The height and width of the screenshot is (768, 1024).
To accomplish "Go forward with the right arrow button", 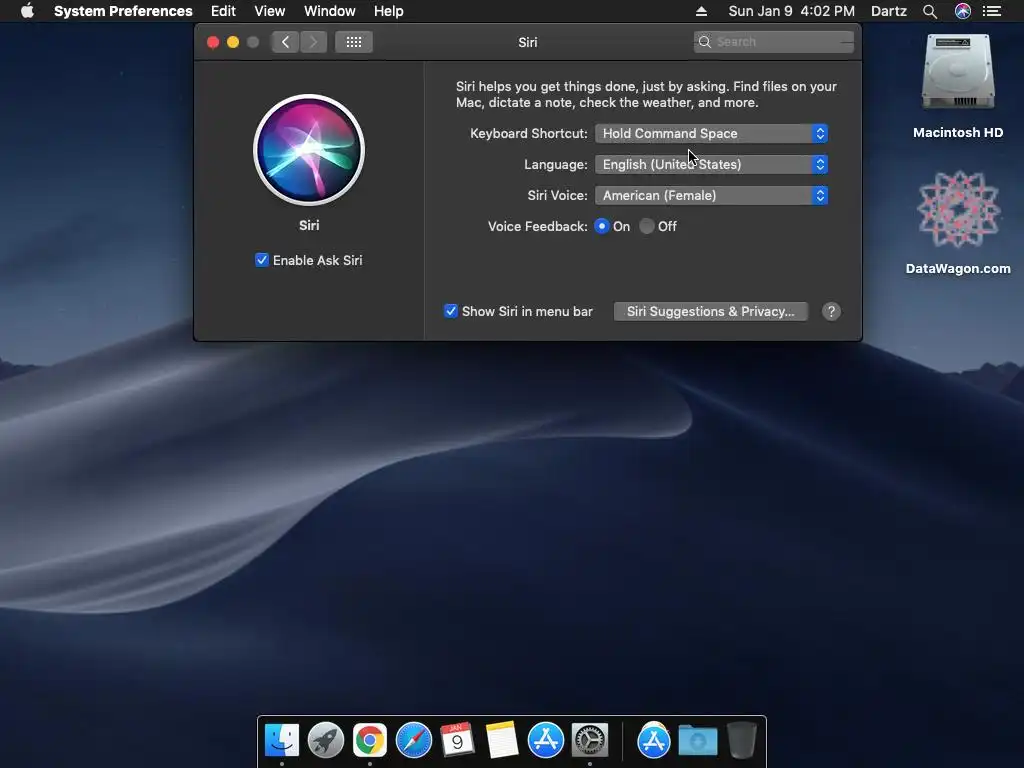I will 313,42.
